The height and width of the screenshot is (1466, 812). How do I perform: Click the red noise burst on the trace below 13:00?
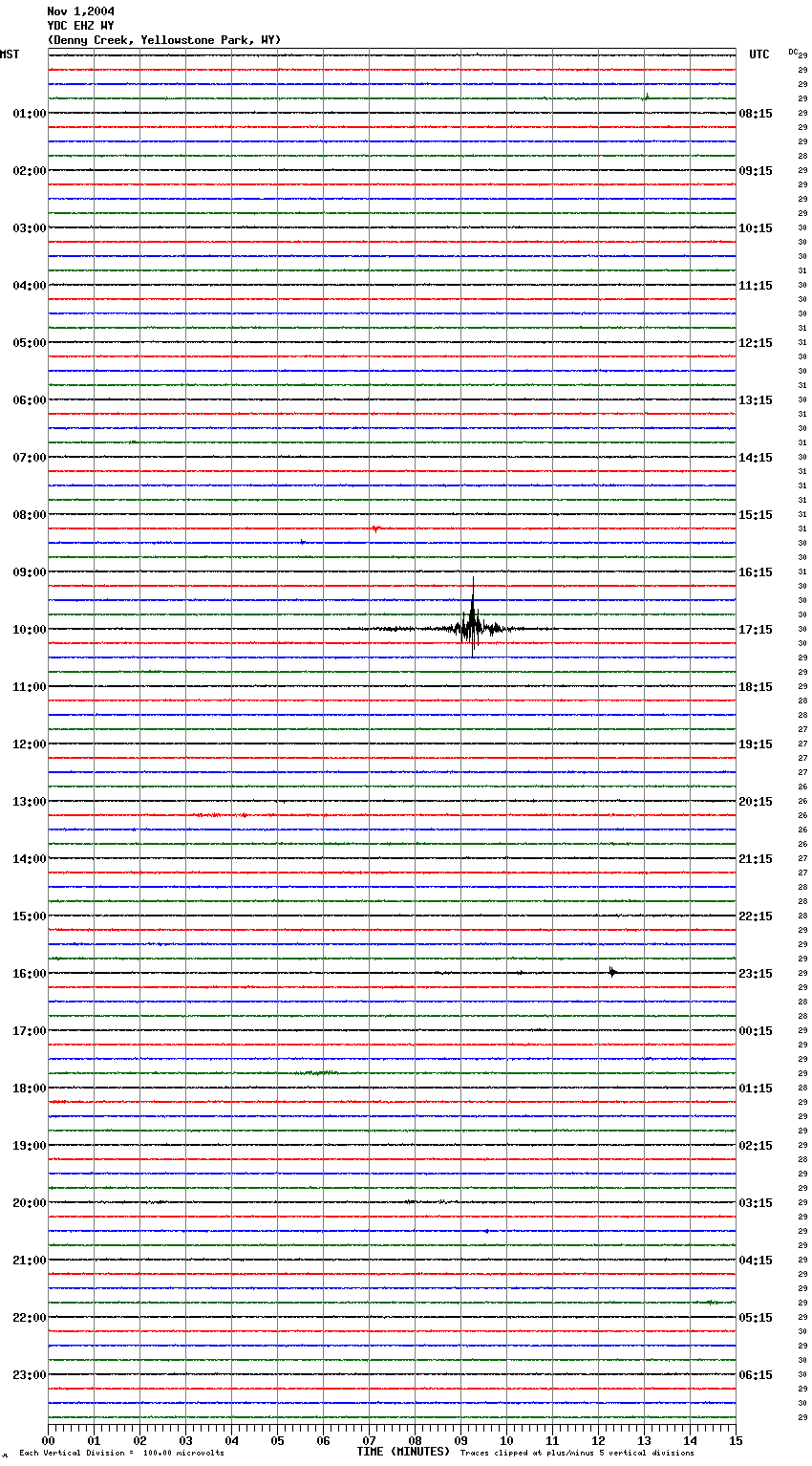[222, 815]
